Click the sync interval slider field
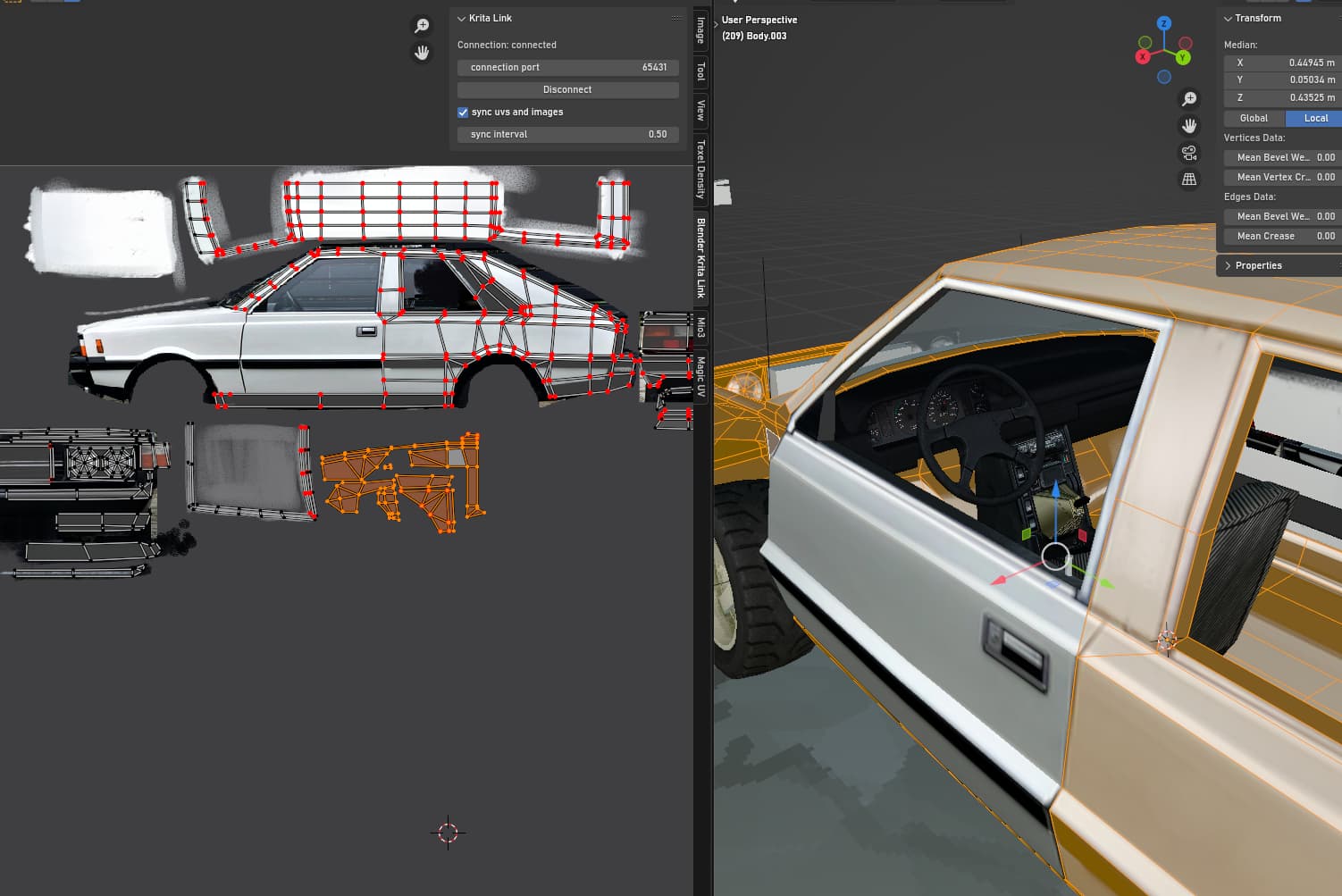 (567, 134)
